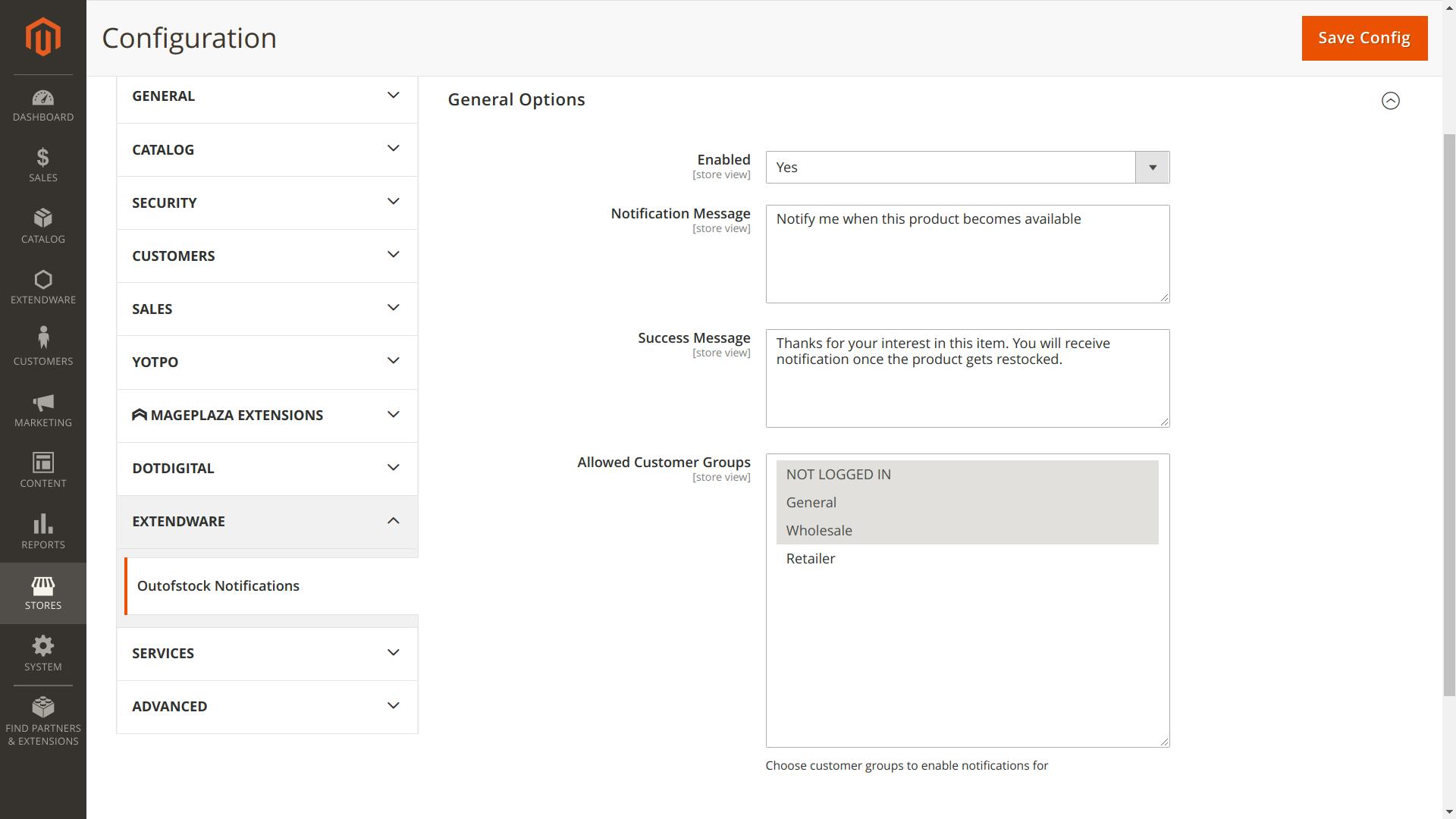This screenshot has height=819, width=1456.
Task: Expand the CATALOG config section
Action: 267,149
